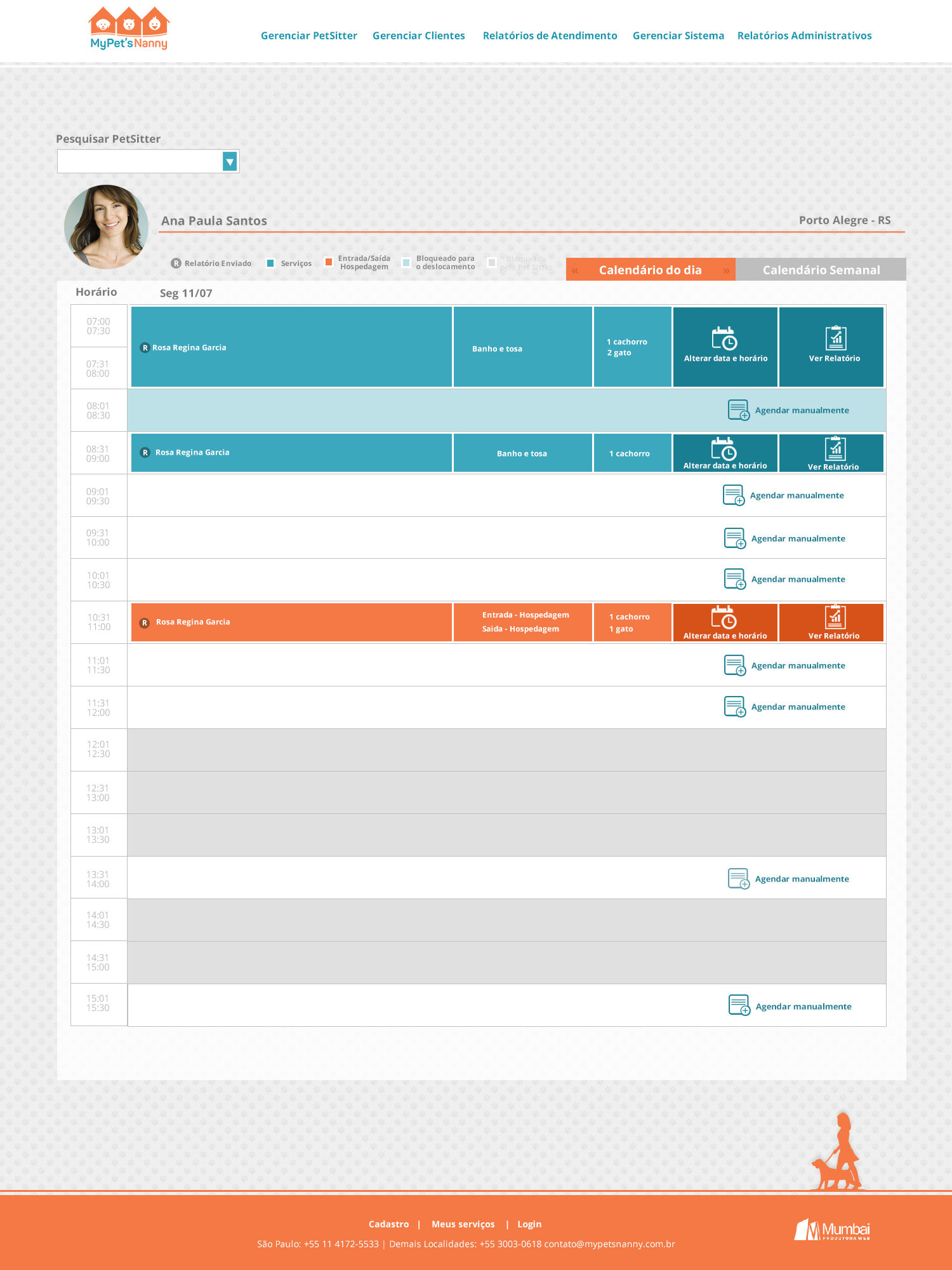
Task: Click calendar-clock icon in orange Hospedagem row
Action: 724,617
